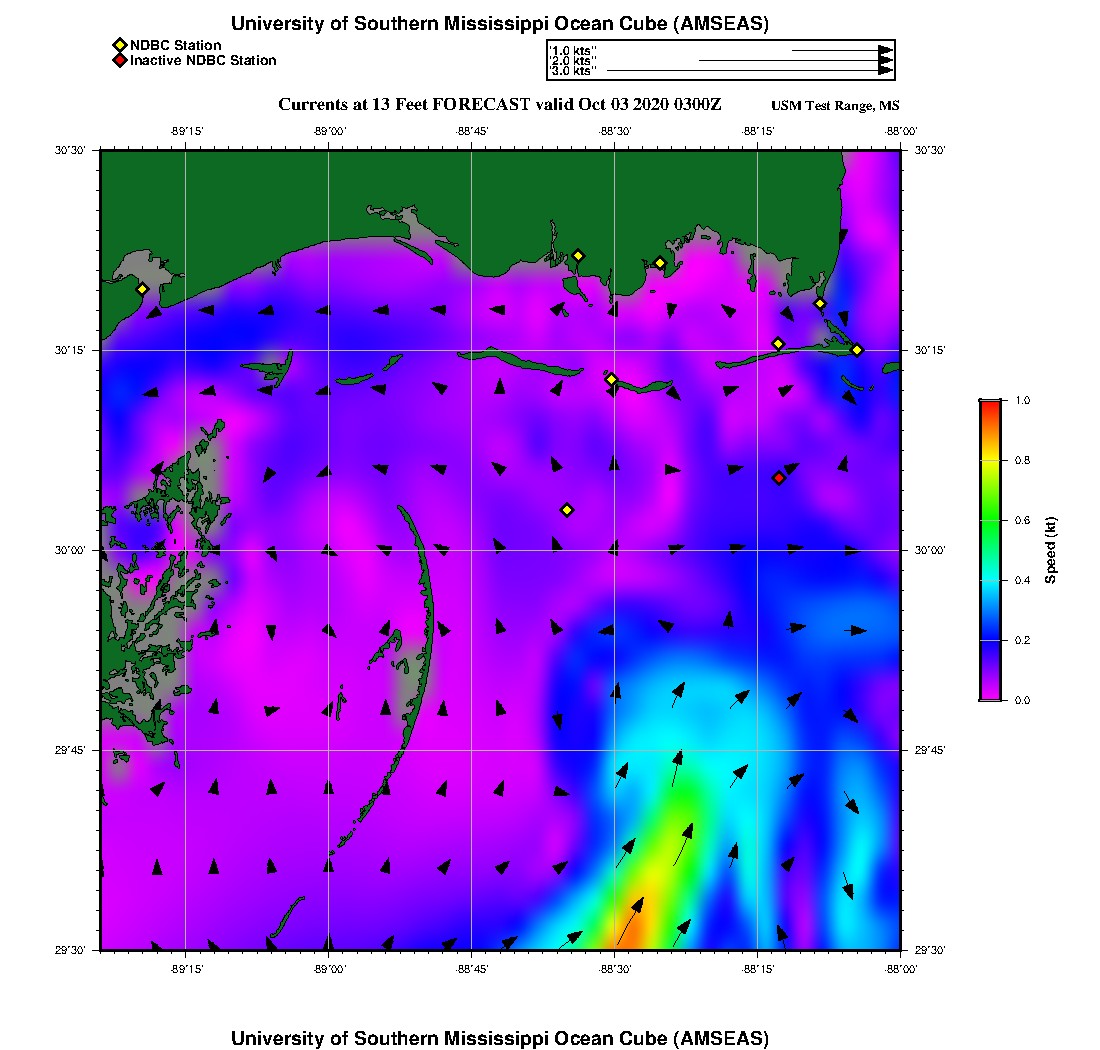Click the northernmost yellow NDBC station marker

pos(578,255)
